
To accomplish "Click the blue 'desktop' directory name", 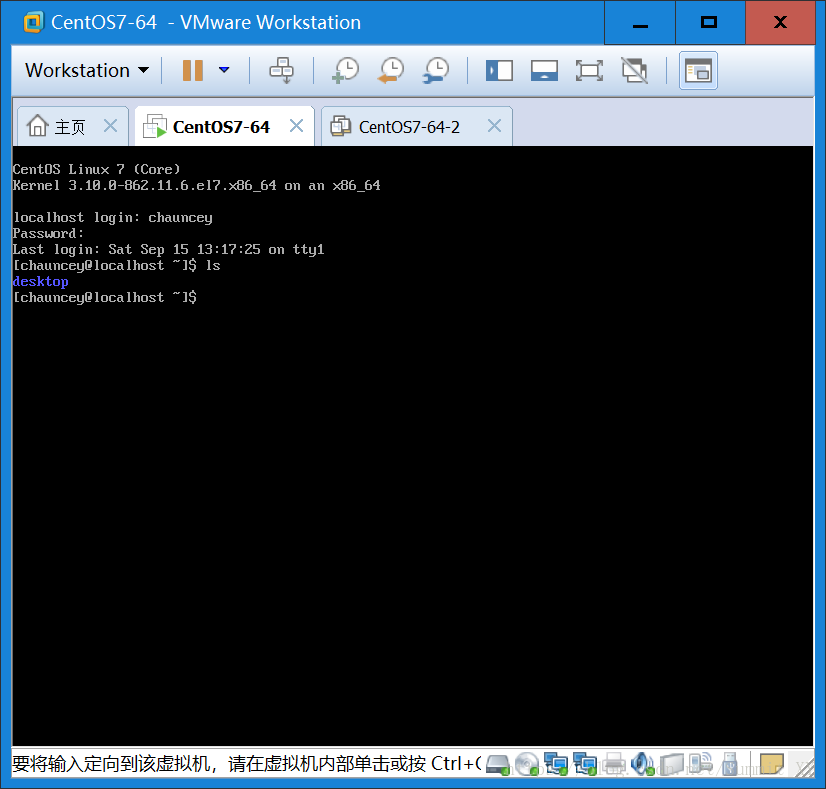I will [41, 282].
